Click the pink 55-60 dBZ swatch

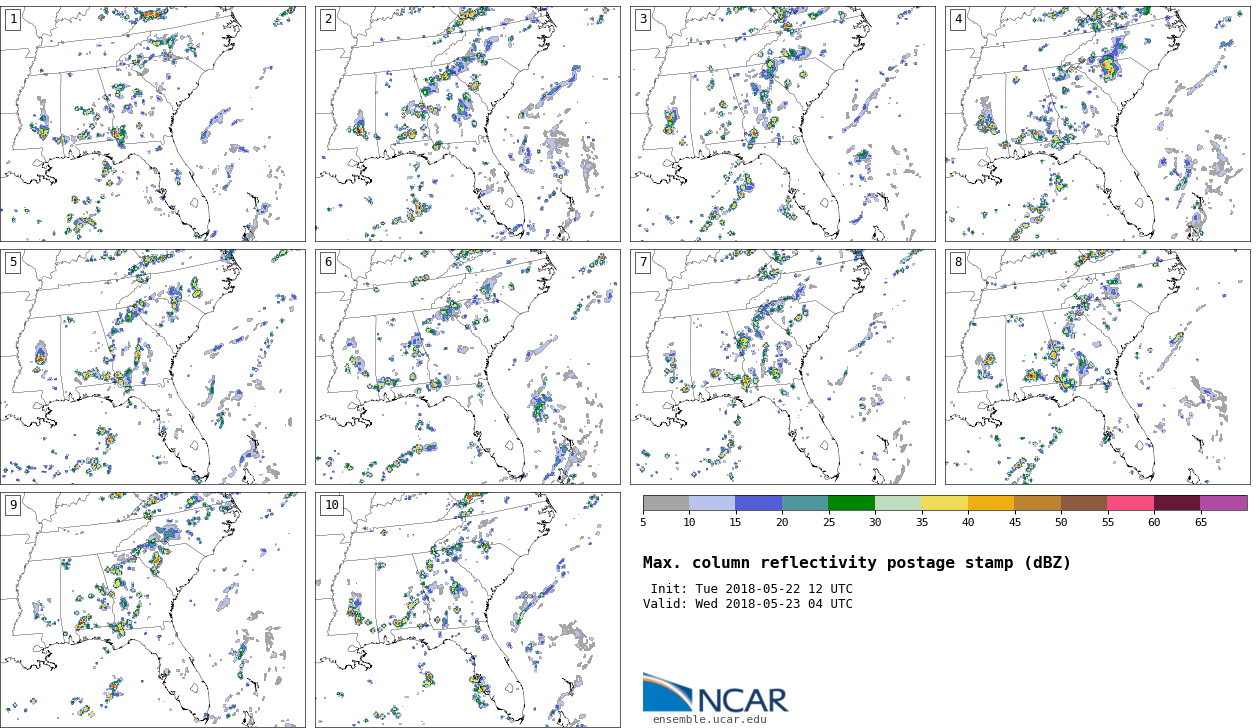pos(1130,503)
